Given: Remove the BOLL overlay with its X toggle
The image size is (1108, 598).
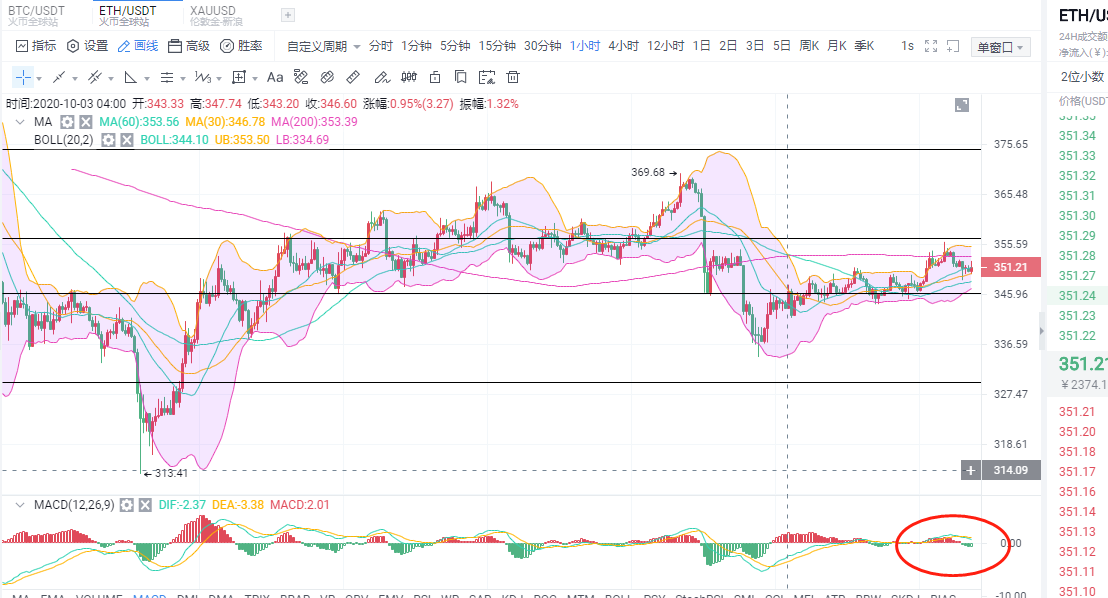Looking at the screenshot, I should 126,140.
